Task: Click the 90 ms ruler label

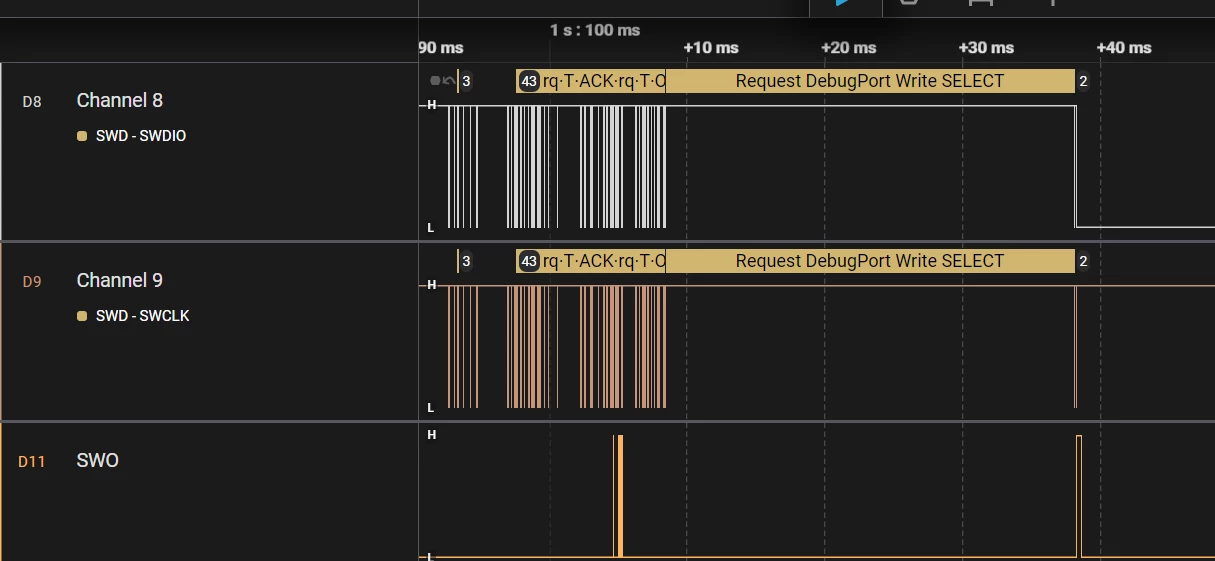Action: (441, 47)
